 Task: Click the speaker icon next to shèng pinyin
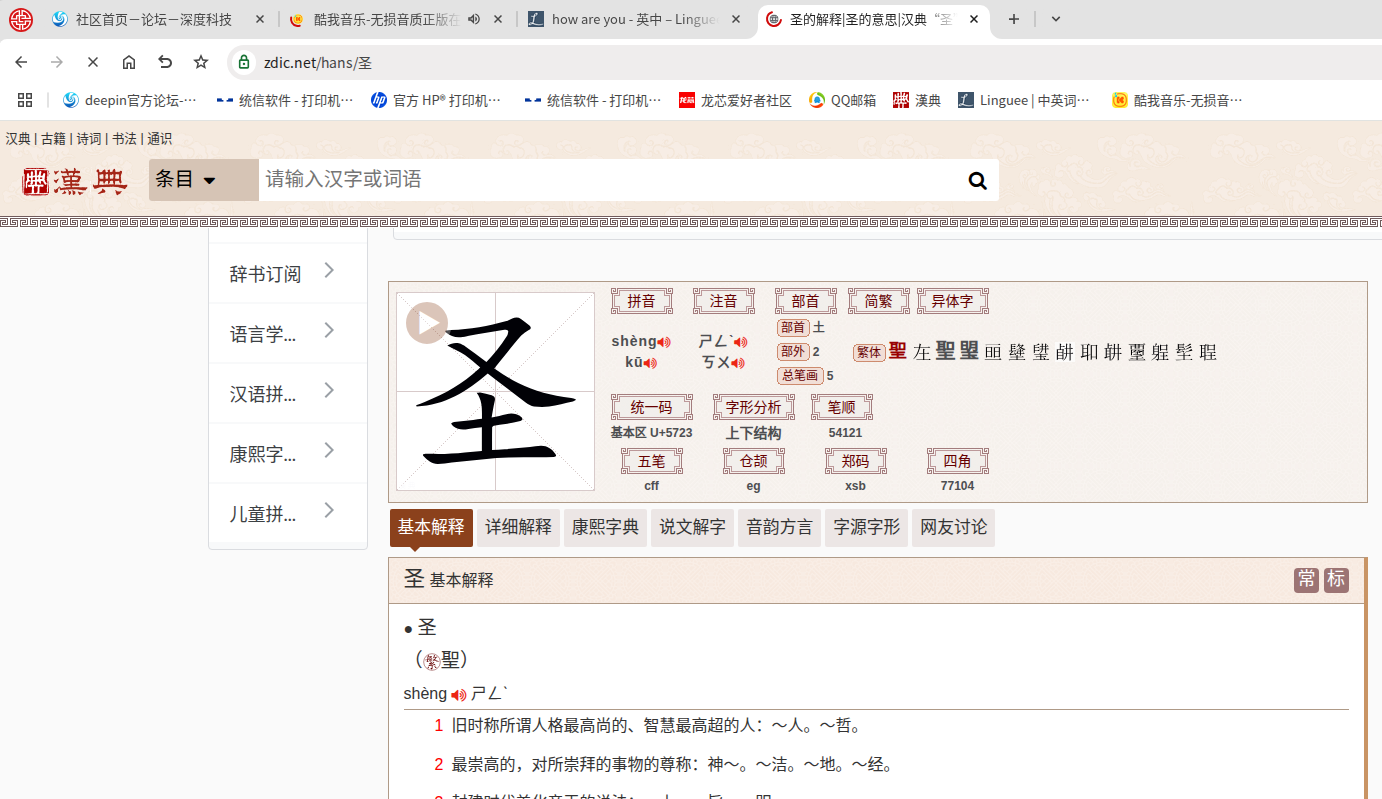coord(665,340)
